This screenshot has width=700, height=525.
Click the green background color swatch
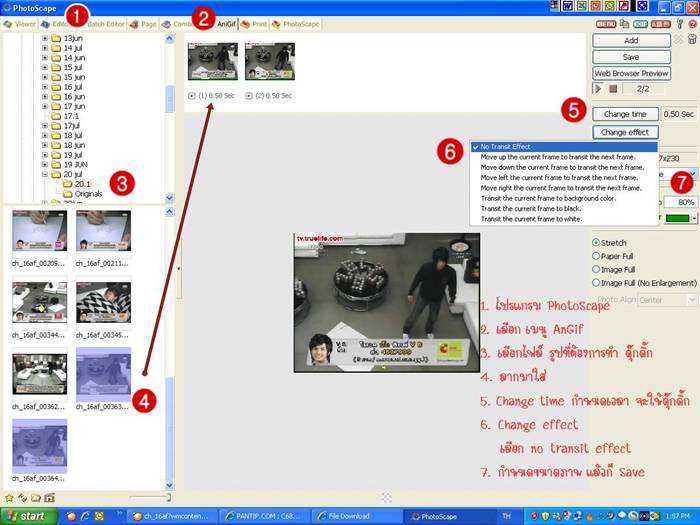click(678, 218)
